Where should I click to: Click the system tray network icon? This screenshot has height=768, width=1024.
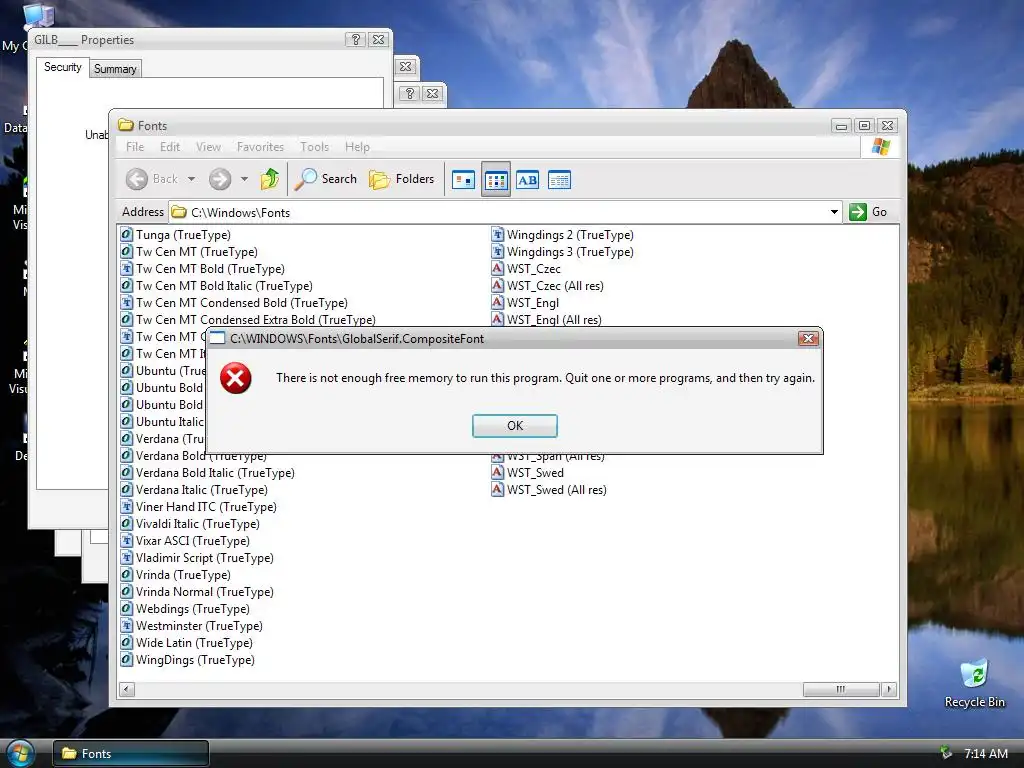[x=945, y=753]
